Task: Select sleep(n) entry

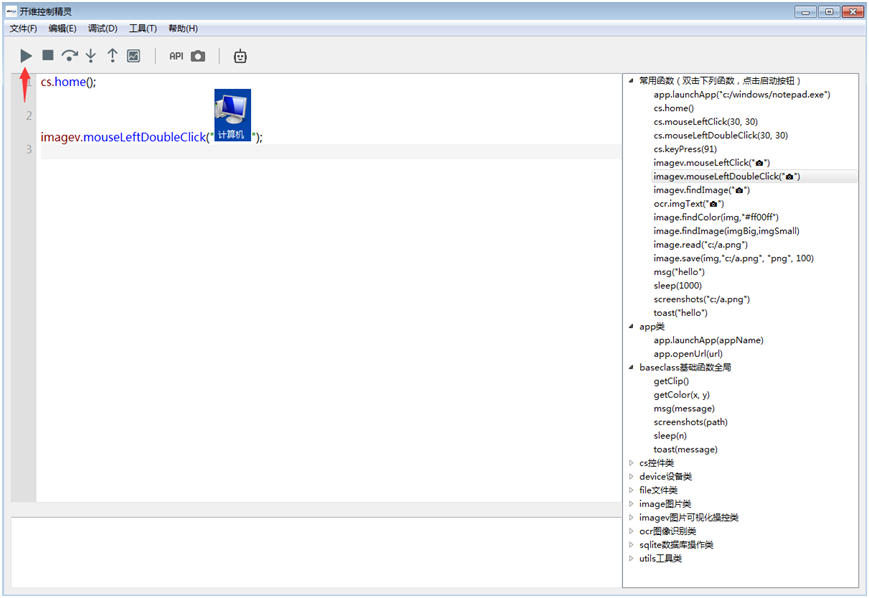Action: pyautogui.click(x=670, y=436)
